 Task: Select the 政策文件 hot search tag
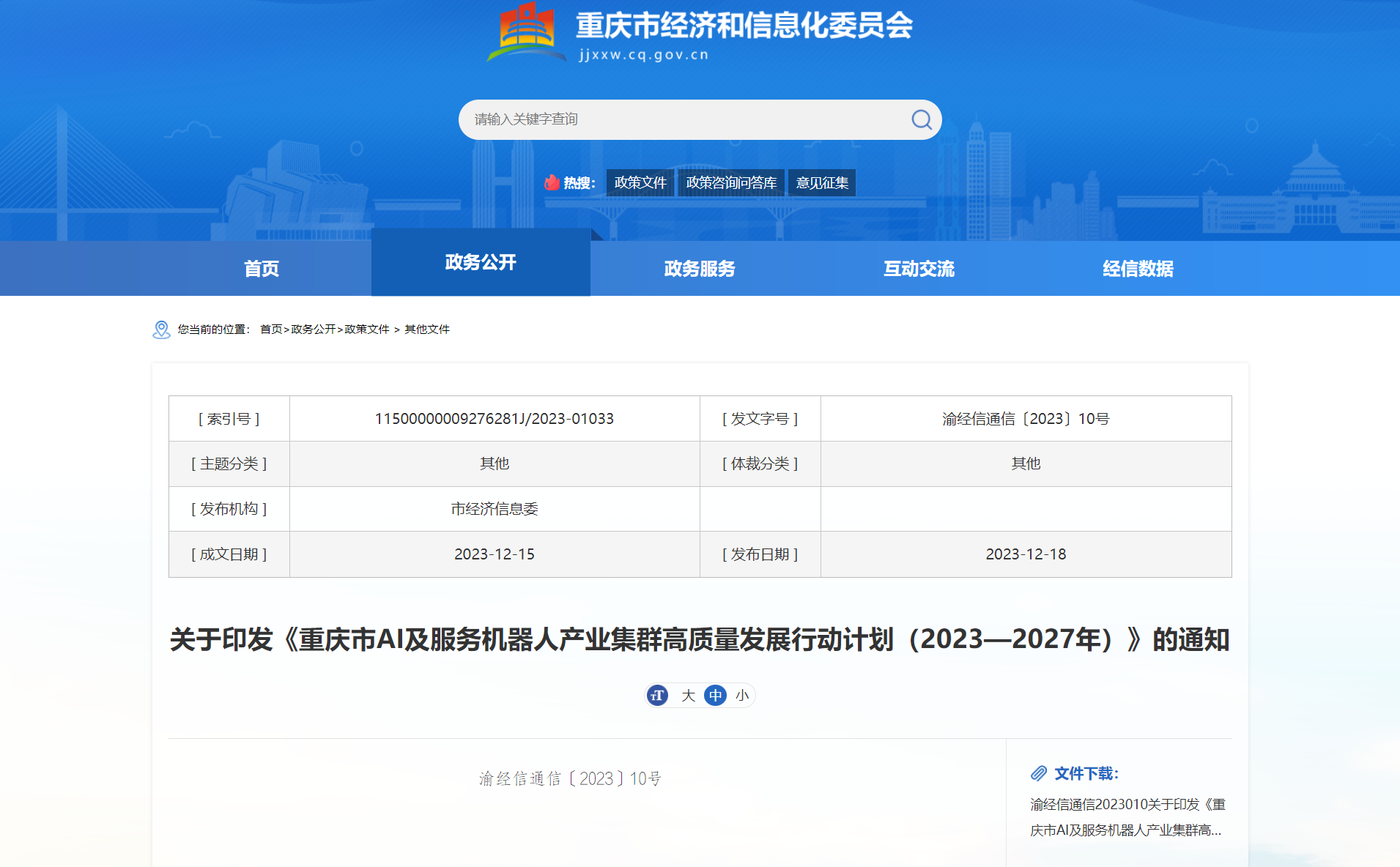point(640,182)
